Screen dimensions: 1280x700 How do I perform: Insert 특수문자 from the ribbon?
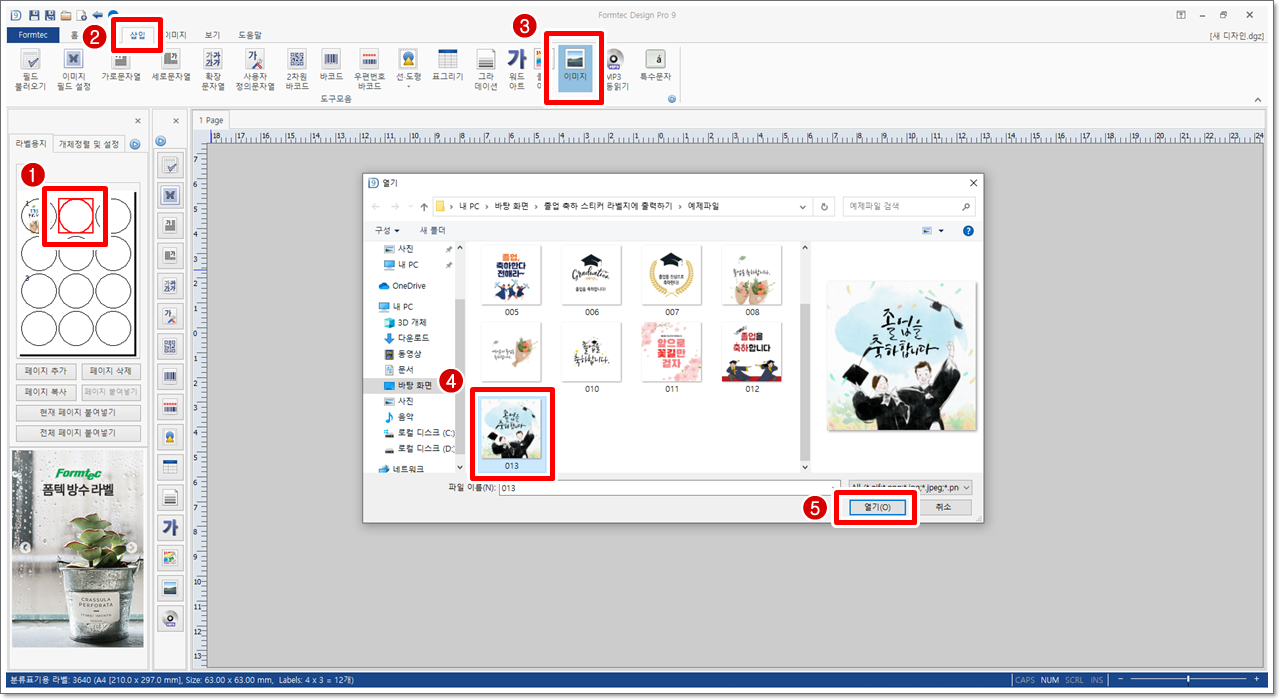pyautogui.click(x=655, y=66)
